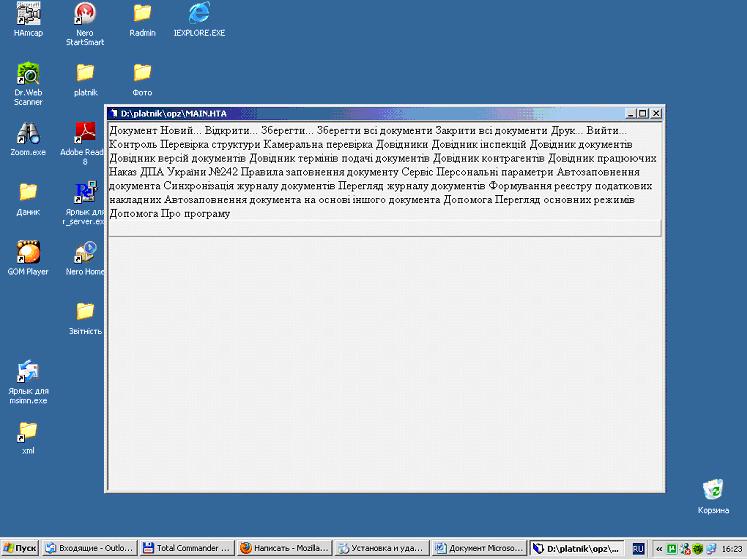Click the Ярлык для msimn.exe shortcut
The height and width of the screenshot is (560, 747).
click(x=28, y=372)
